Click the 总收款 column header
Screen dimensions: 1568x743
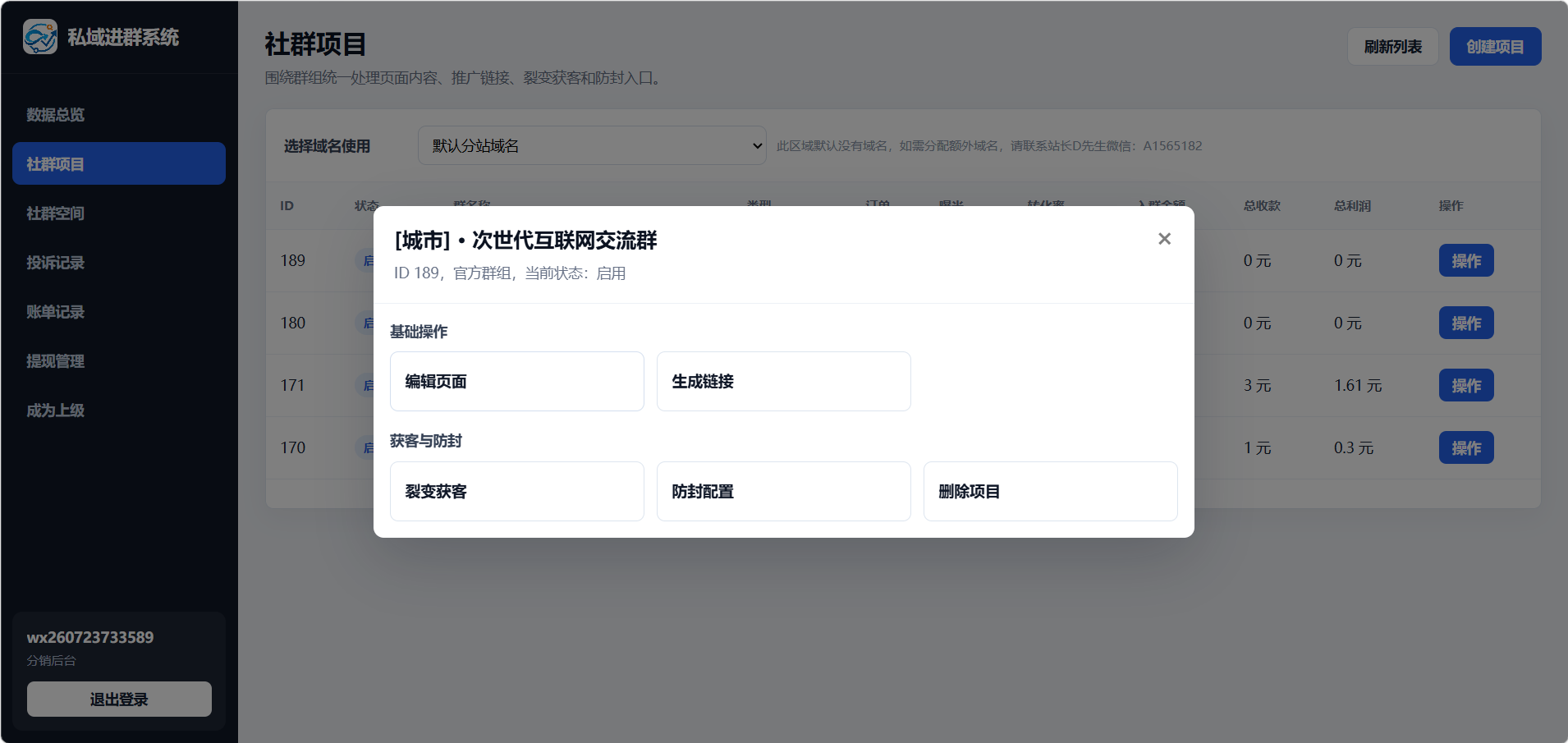tap(1262, 205)
